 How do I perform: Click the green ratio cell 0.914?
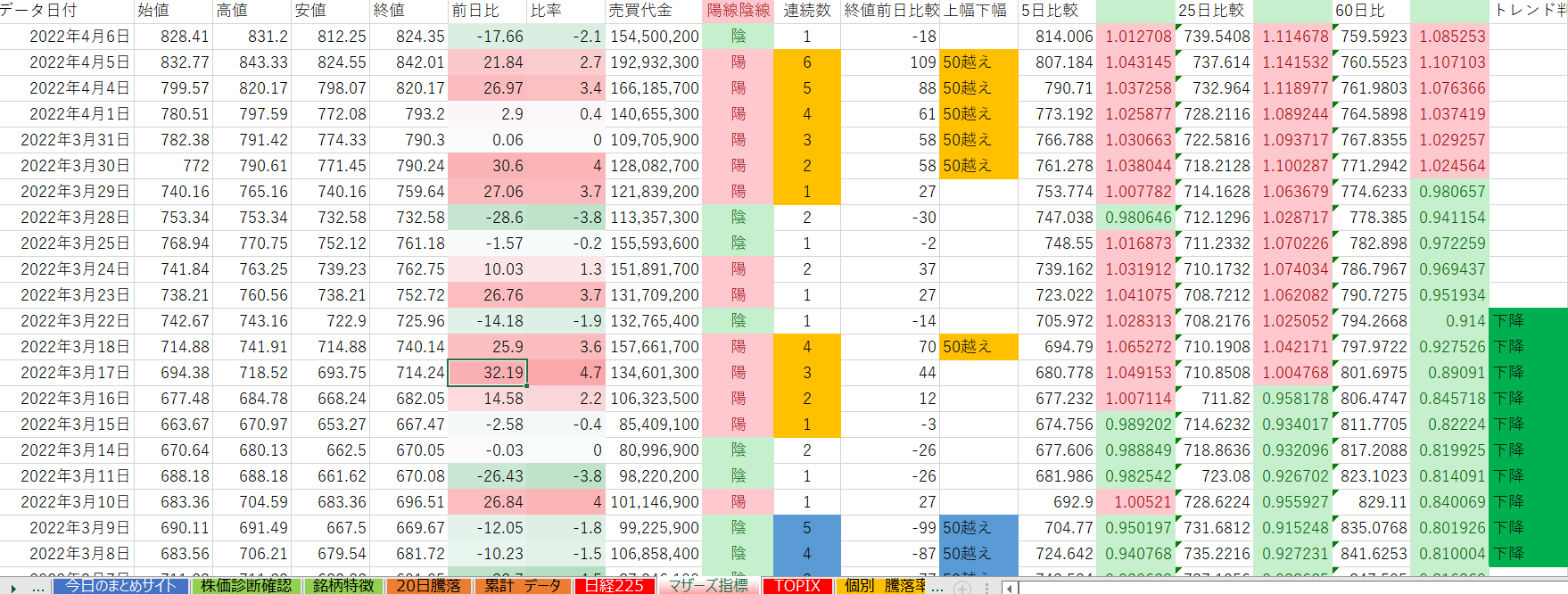1449,321
